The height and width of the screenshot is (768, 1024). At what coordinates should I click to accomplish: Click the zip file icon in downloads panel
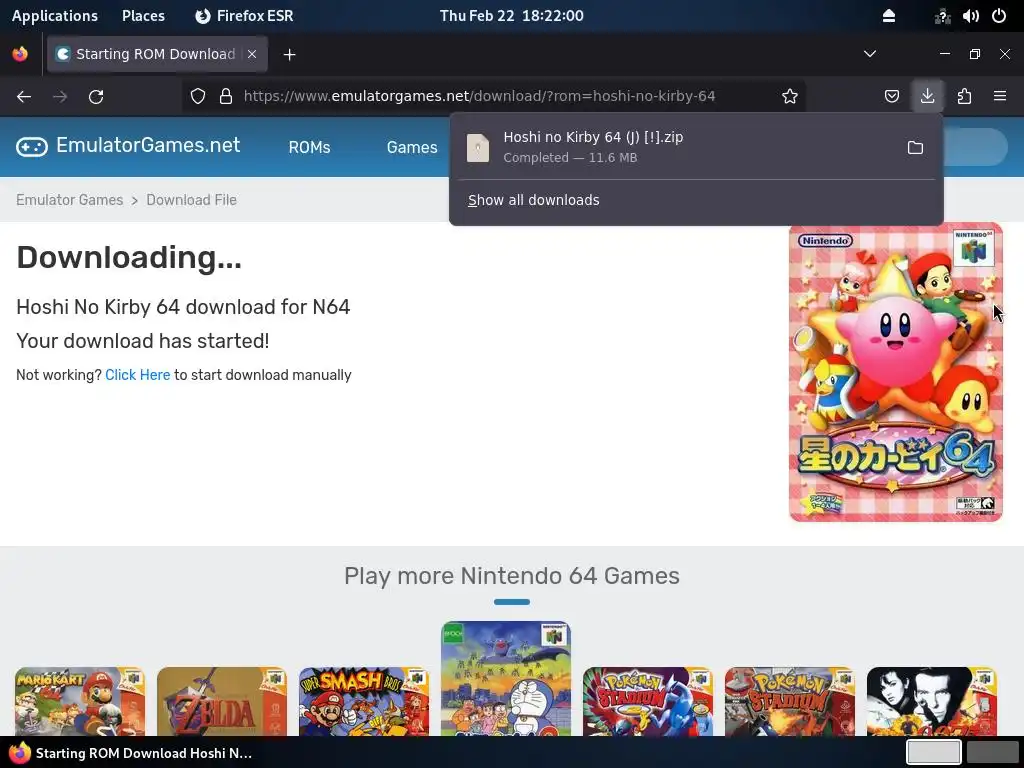pyautogui.click(x=477, y=148)
